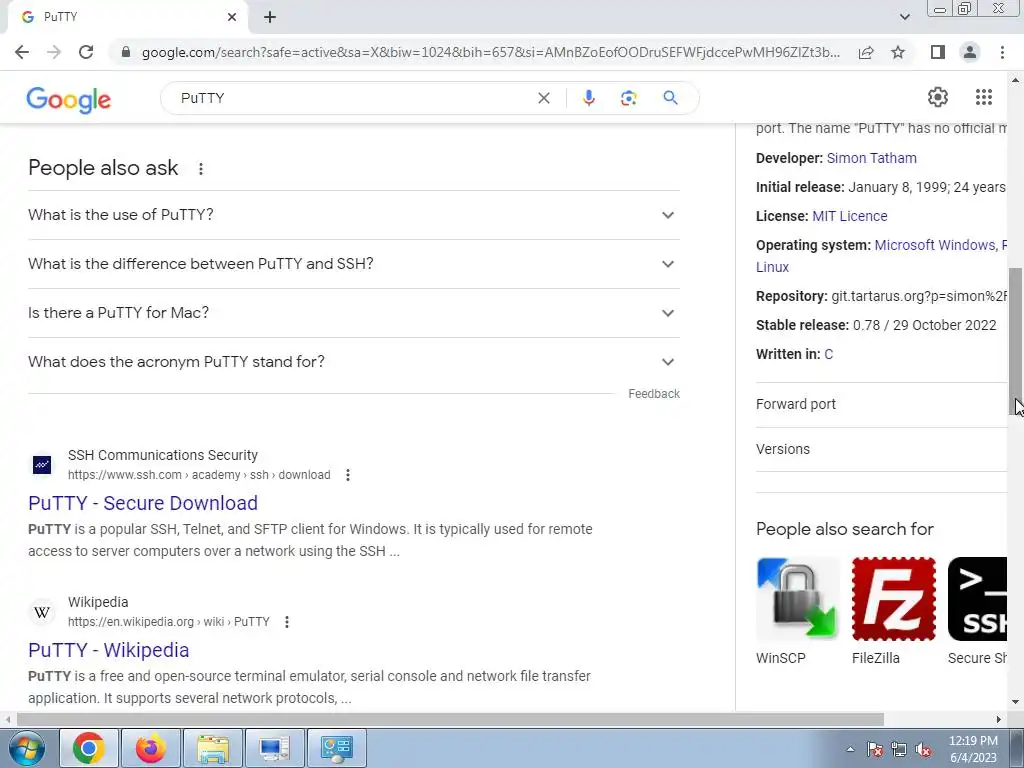Click the vertical scrollbar thumb

click(1016, 342)
